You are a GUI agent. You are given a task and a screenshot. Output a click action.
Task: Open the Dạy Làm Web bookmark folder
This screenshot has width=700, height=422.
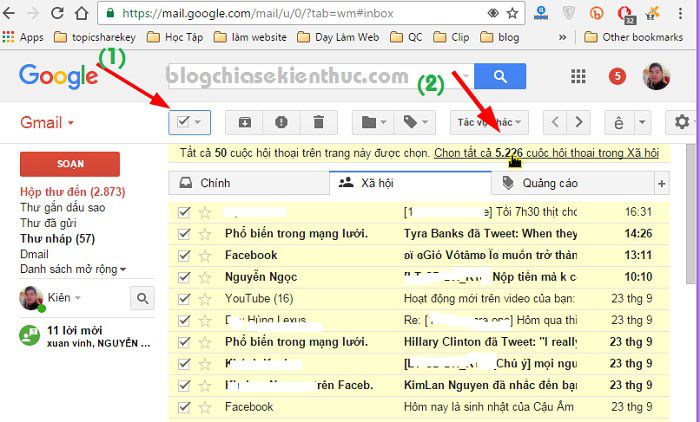point(338,37)
